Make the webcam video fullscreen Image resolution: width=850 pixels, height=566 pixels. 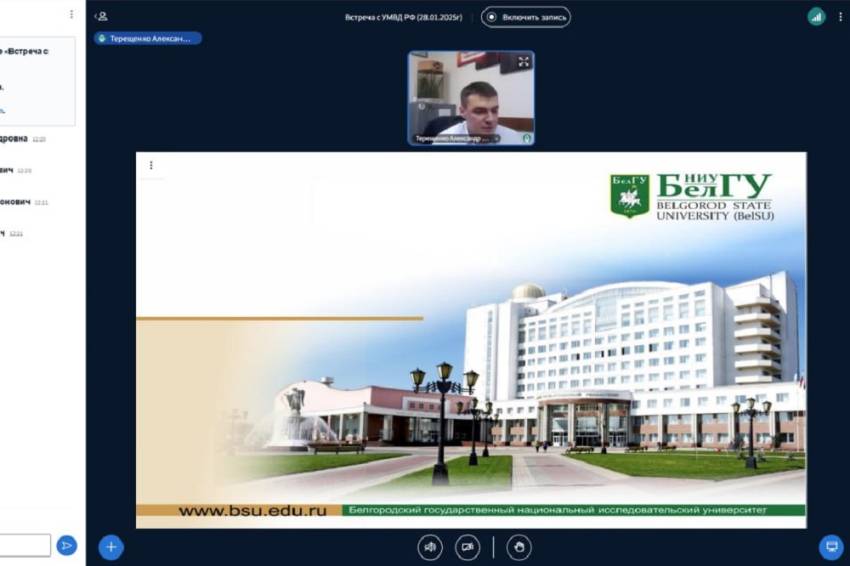(x=523, y=62)
